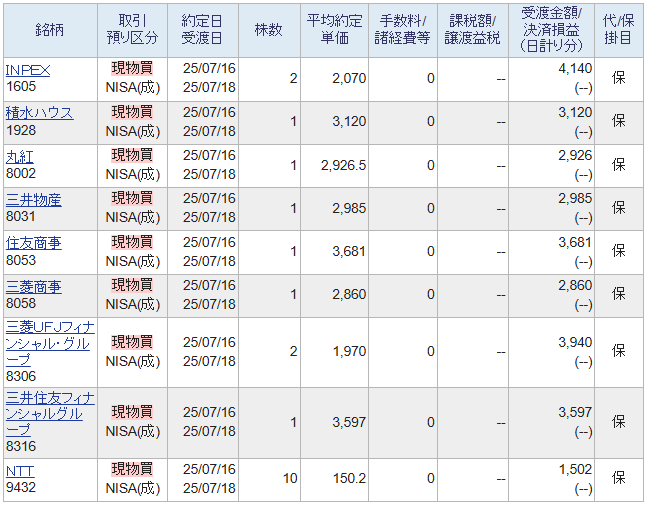The height and width of the screenshot is (507, 648).
Task: Select the average price 1,970
Action: click(349, 352)
